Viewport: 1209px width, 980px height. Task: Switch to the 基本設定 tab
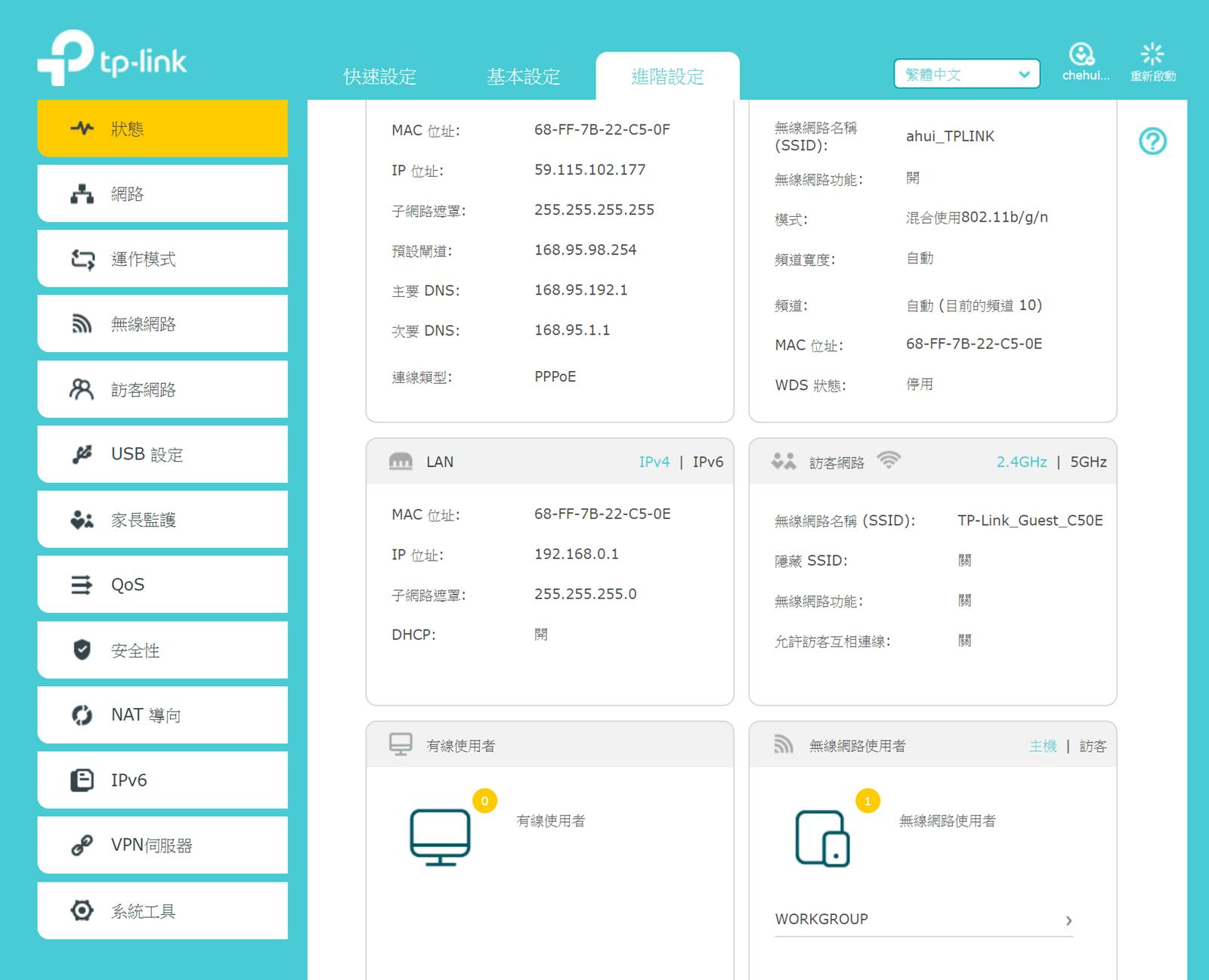523,76
